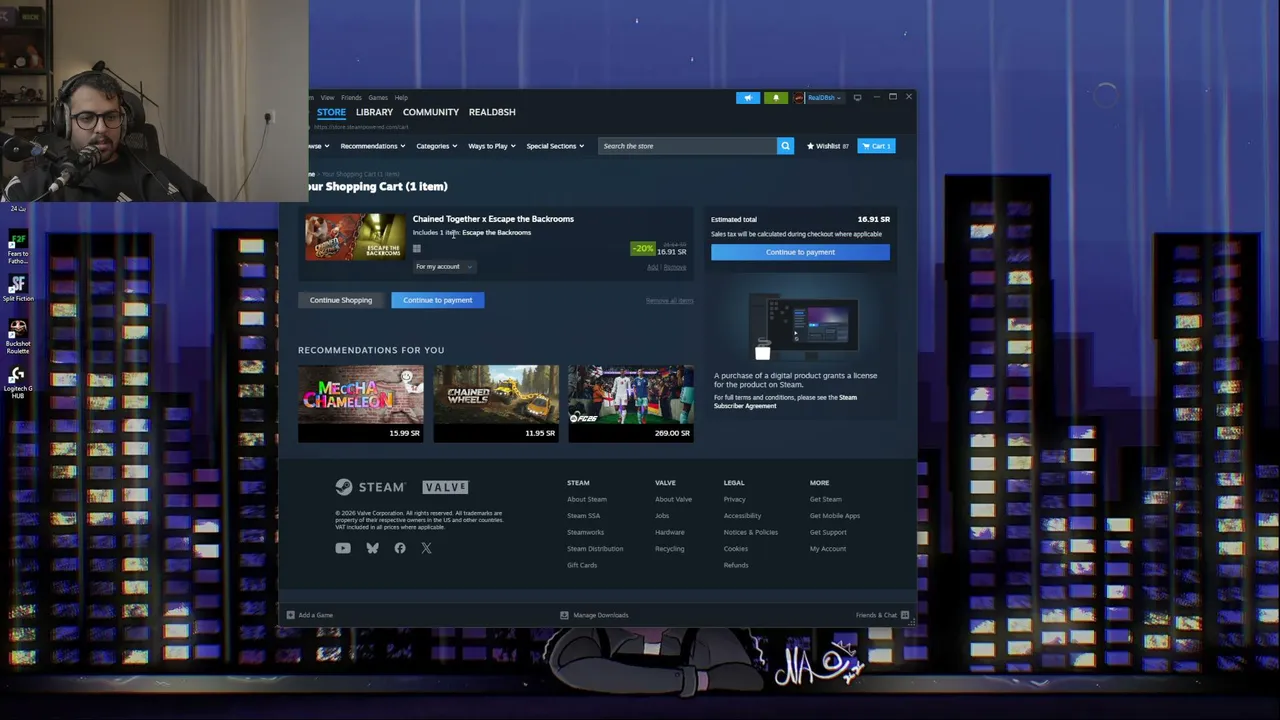Viewport: 1280px width, 720px height.
Task: Open the Get Support footer link
Action: coord(828,532)
